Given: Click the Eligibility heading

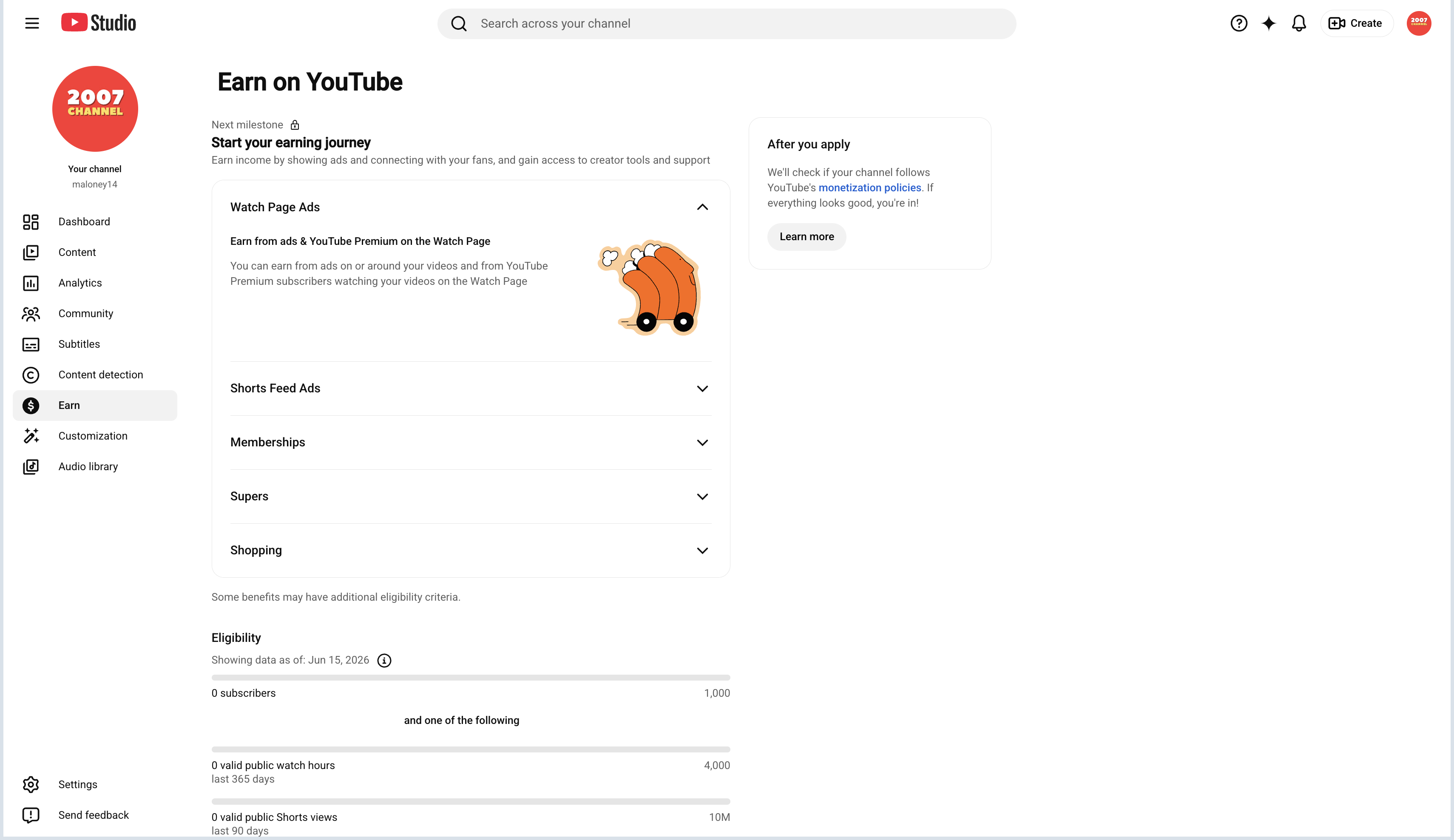Looking at the screenshot, I should (236, 638).
